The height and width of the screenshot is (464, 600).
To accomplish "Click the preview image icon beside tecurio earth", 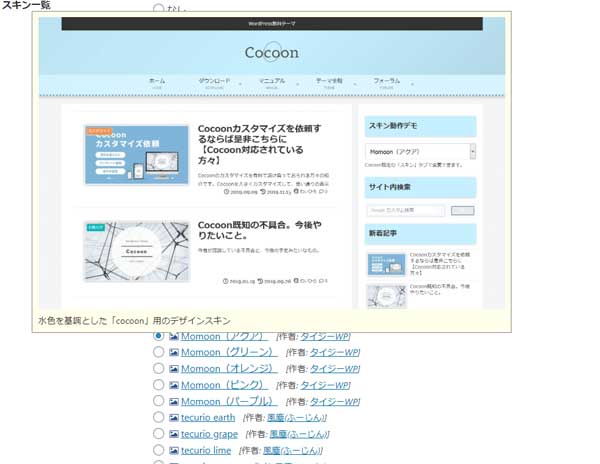I will click(x=174, y=417).
